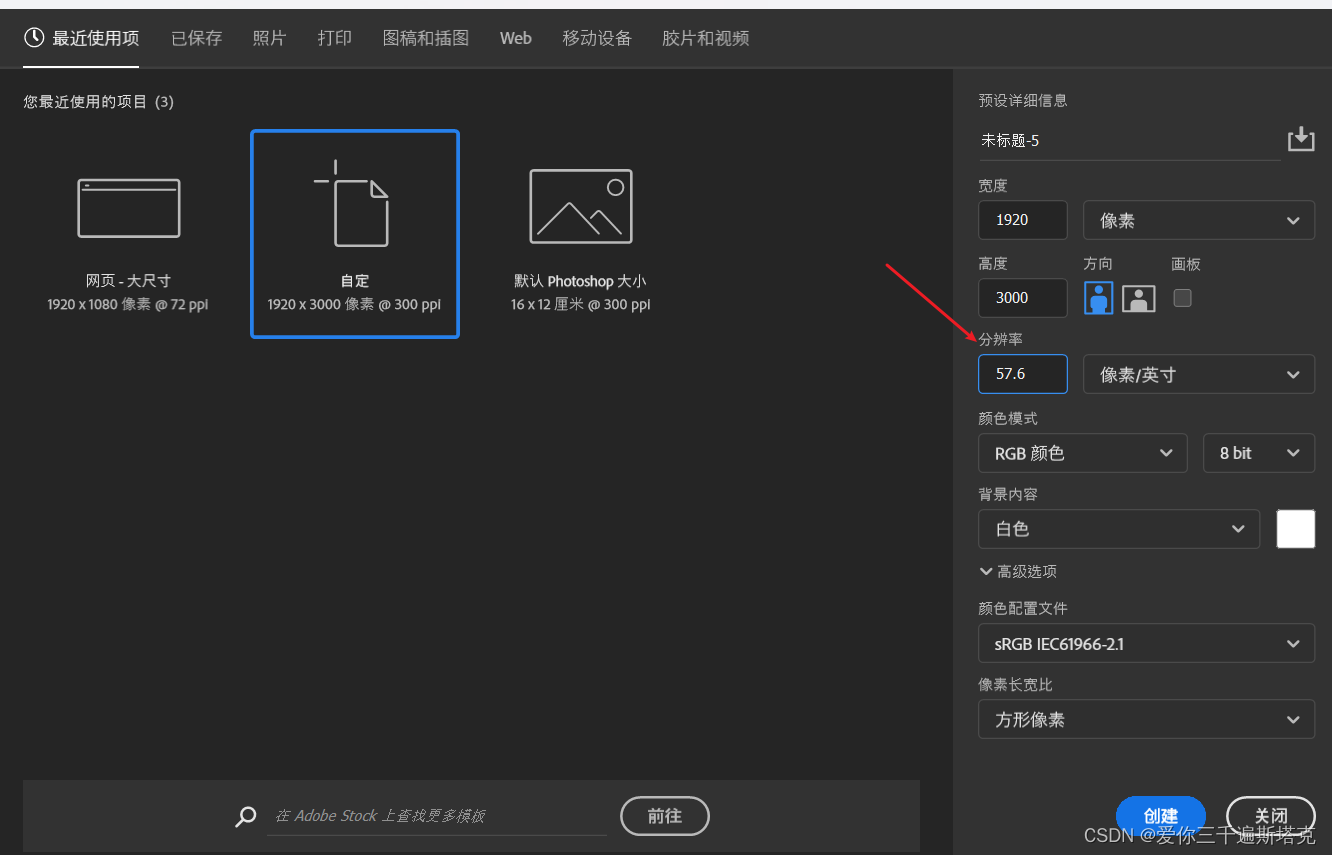Click the 默认 Photoshop 大小 image icon
This screenshot has width=1332, height=855.
tap(581, 206)
